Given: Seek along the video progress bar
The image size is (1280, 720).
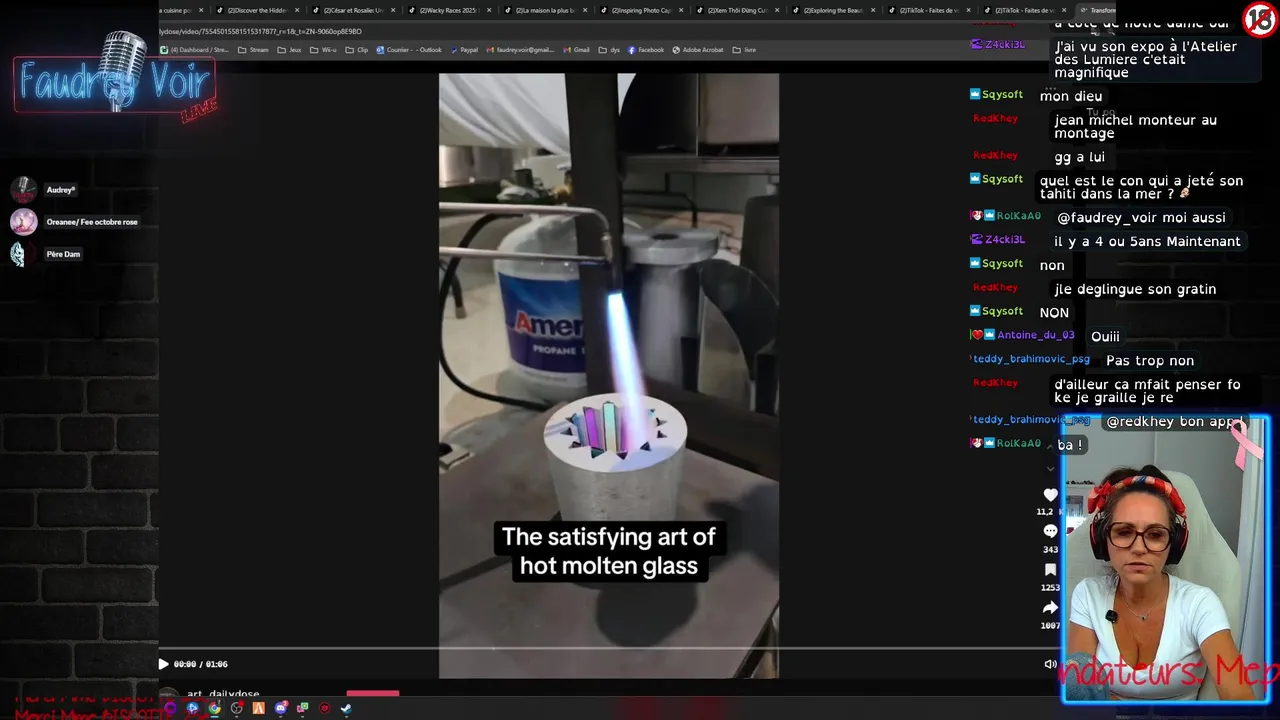Looking at the screenshot, I should [x=608, y=648].
